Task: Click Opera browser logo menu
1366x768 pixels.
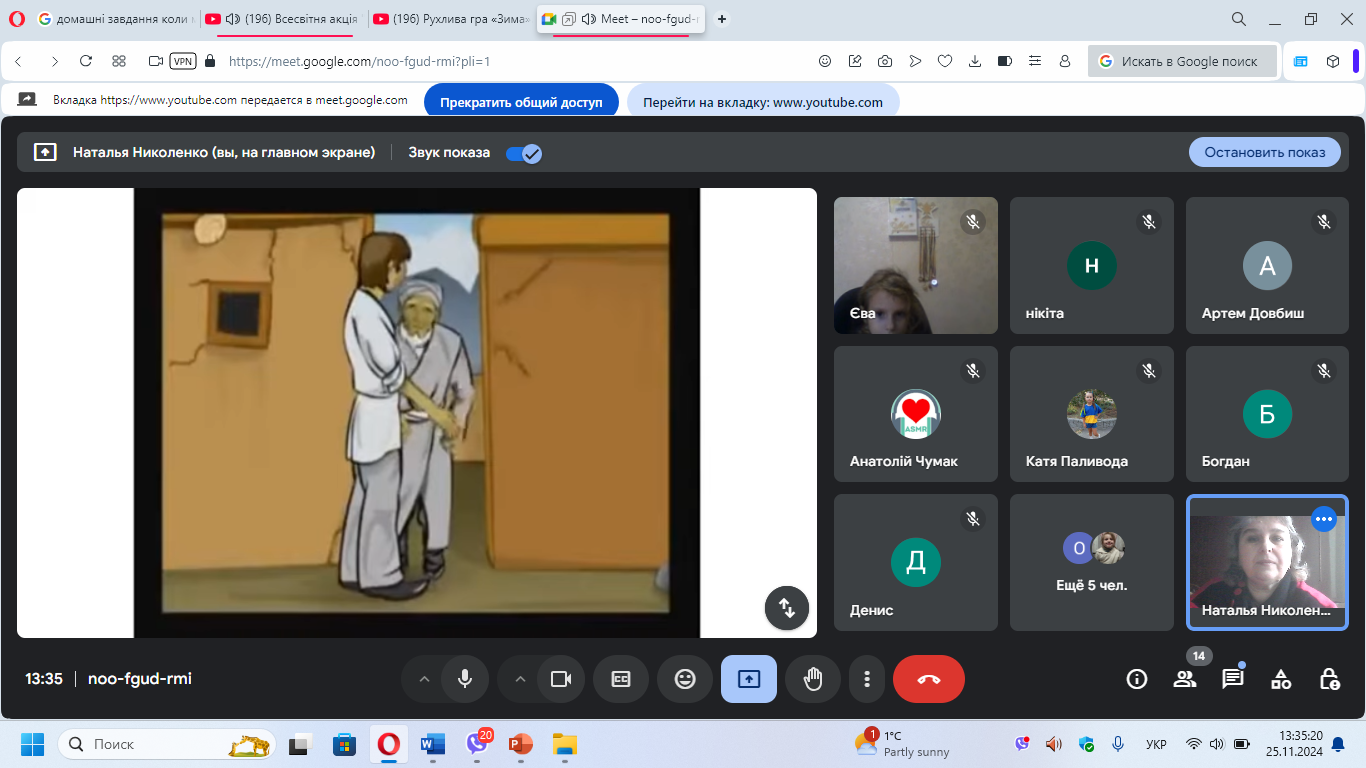Action: pyautogui.click(x=17, y=19)
